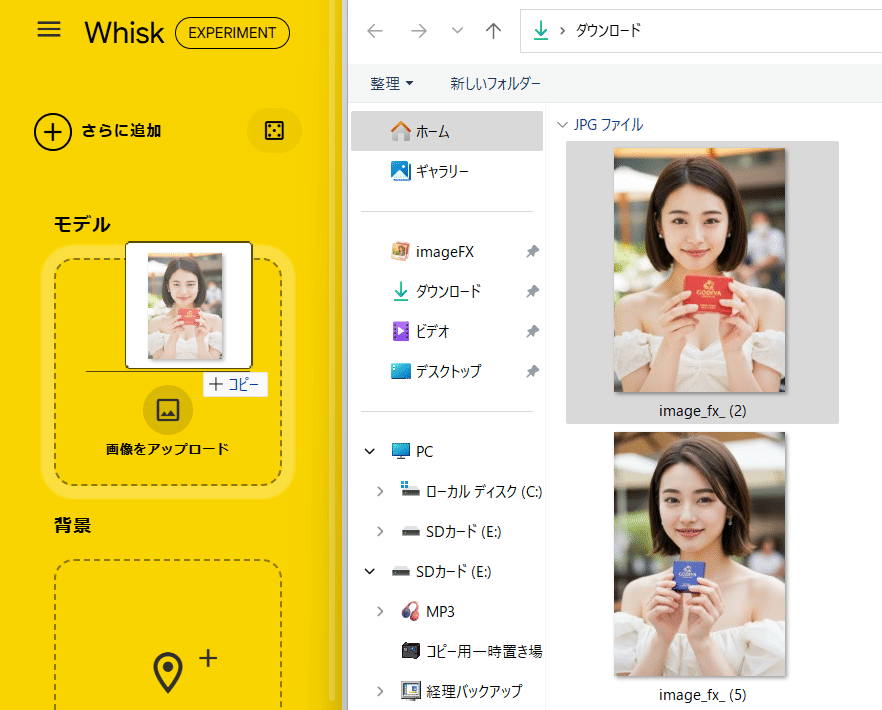Unpin ビデオ from quick access

click(533, 331)
